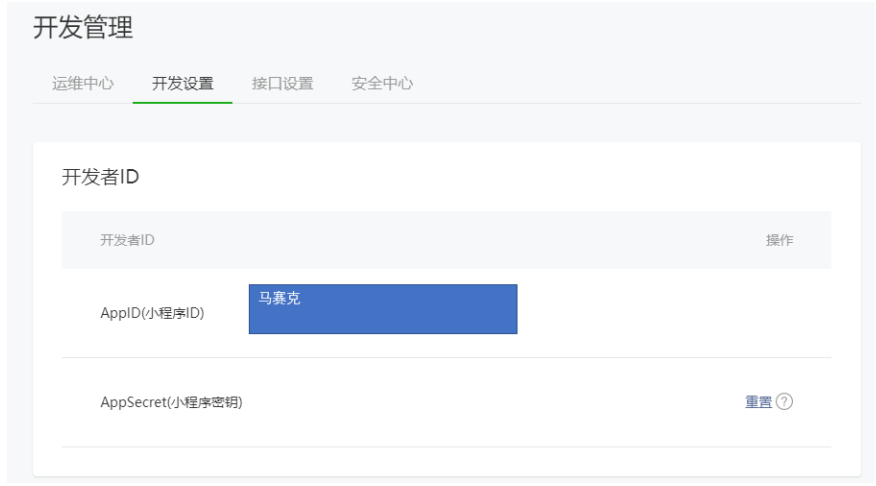The width and height of the screenshot is (876, 486).
Task: Click blank white card area beside 开发者ID title
Action: [x=500, y=177]
